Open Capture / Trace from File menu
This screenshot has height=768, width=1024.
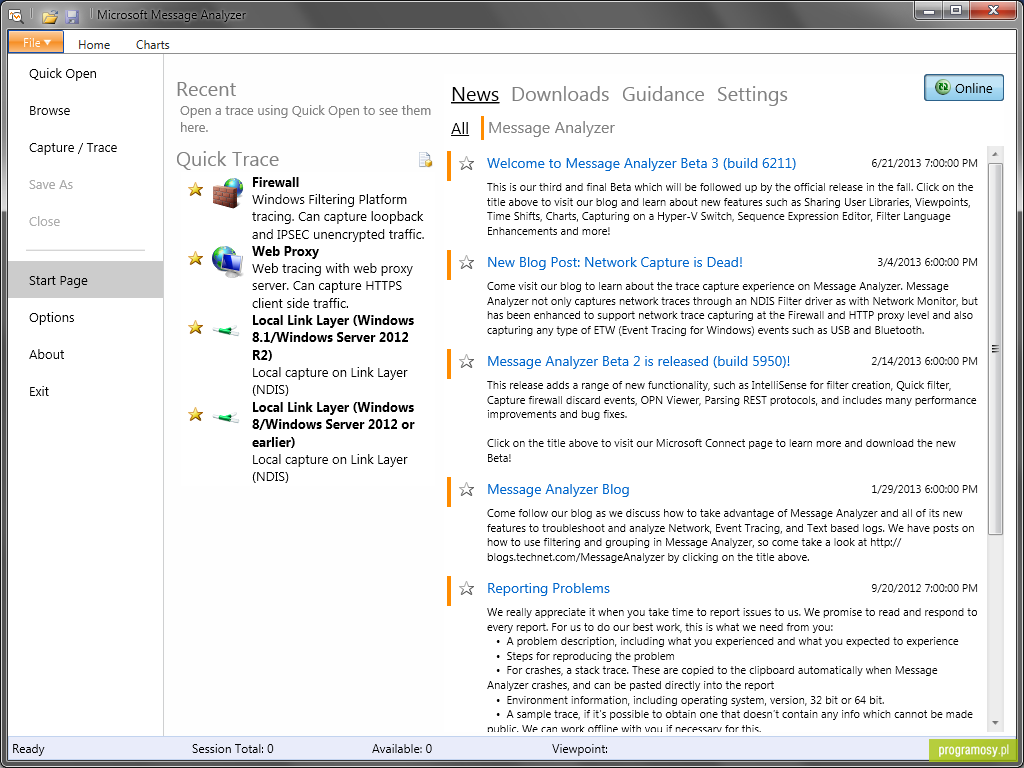tap(86, 148)
